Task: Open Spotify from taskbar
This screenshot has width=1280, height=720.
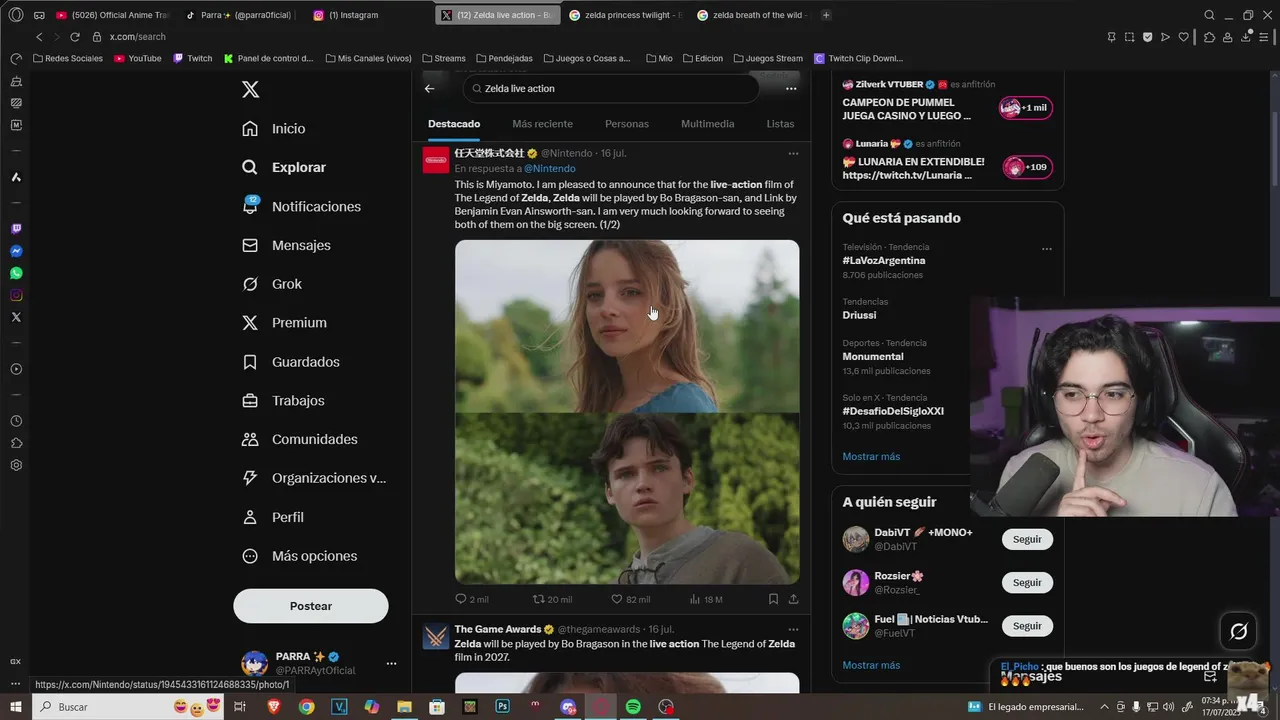Action: [633, 707]
